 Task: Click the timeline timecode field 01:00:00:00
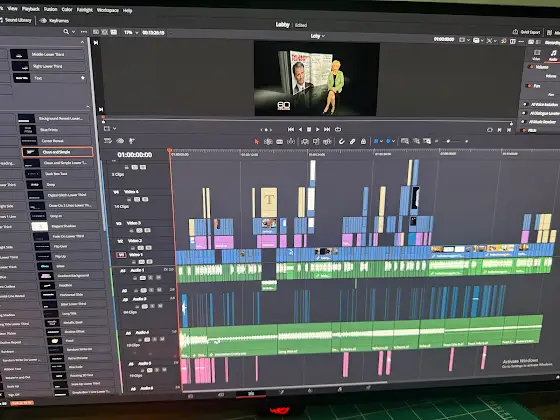pos(135,155)
